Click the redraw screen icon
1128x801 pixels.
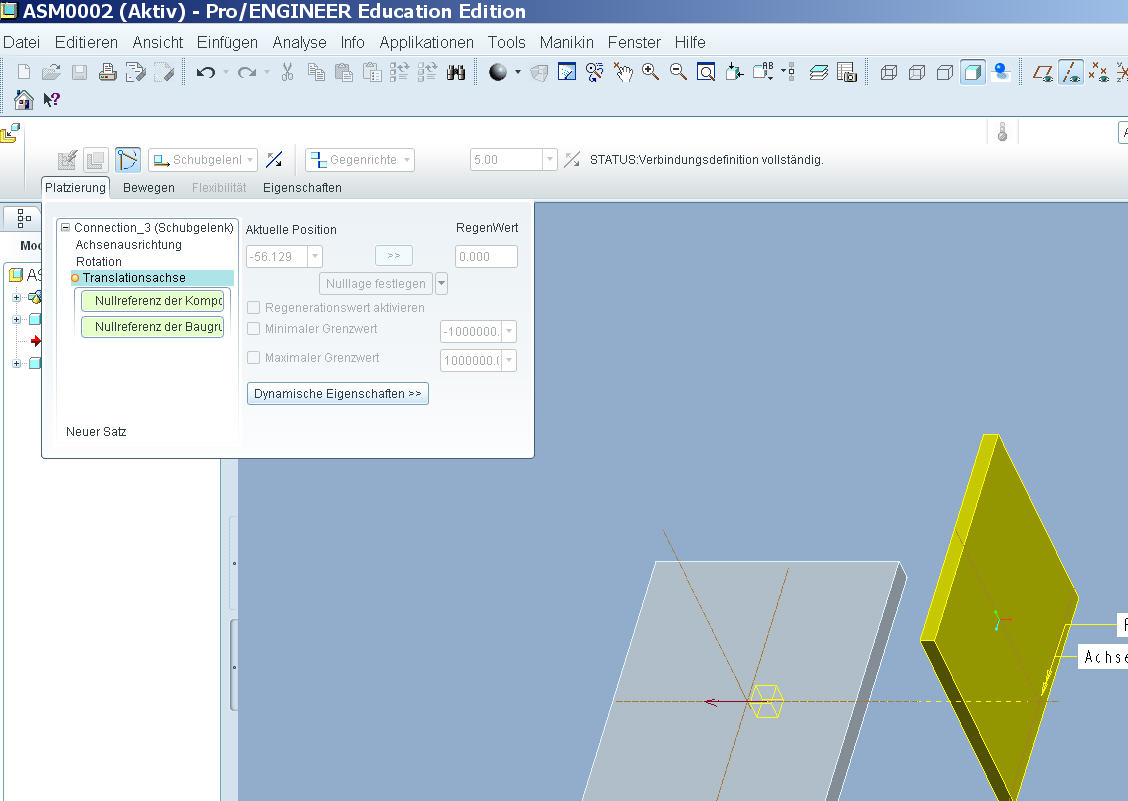tap(567, 72)
